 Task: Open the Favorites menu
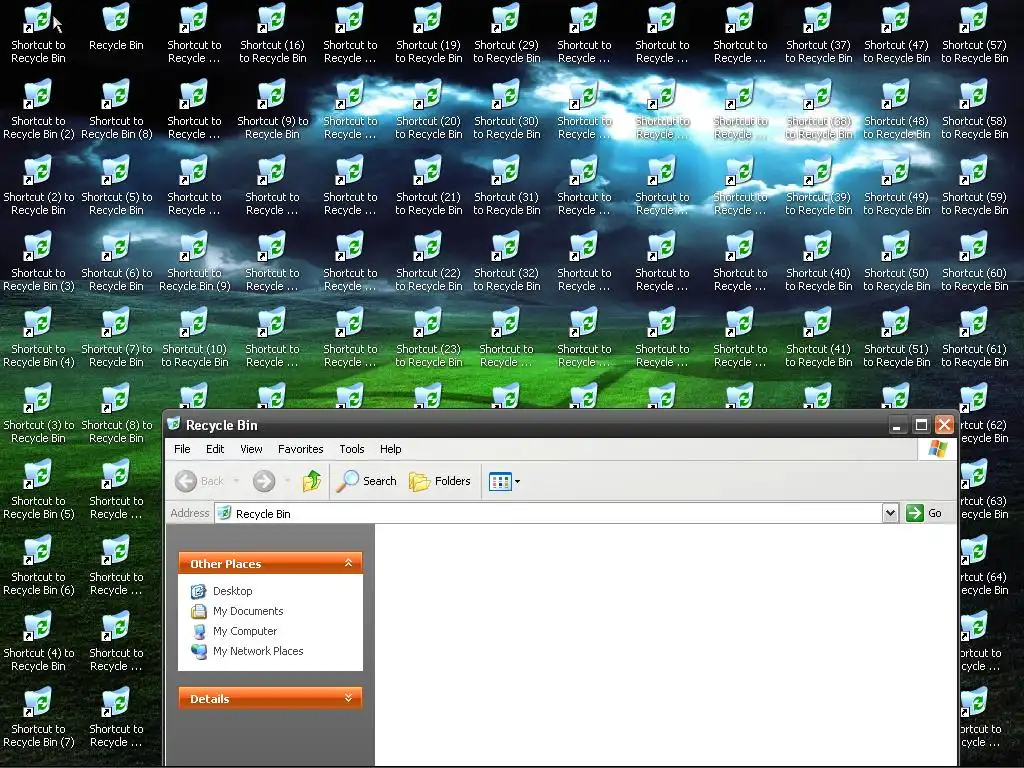pyautogui.click(x=300, y=449)
